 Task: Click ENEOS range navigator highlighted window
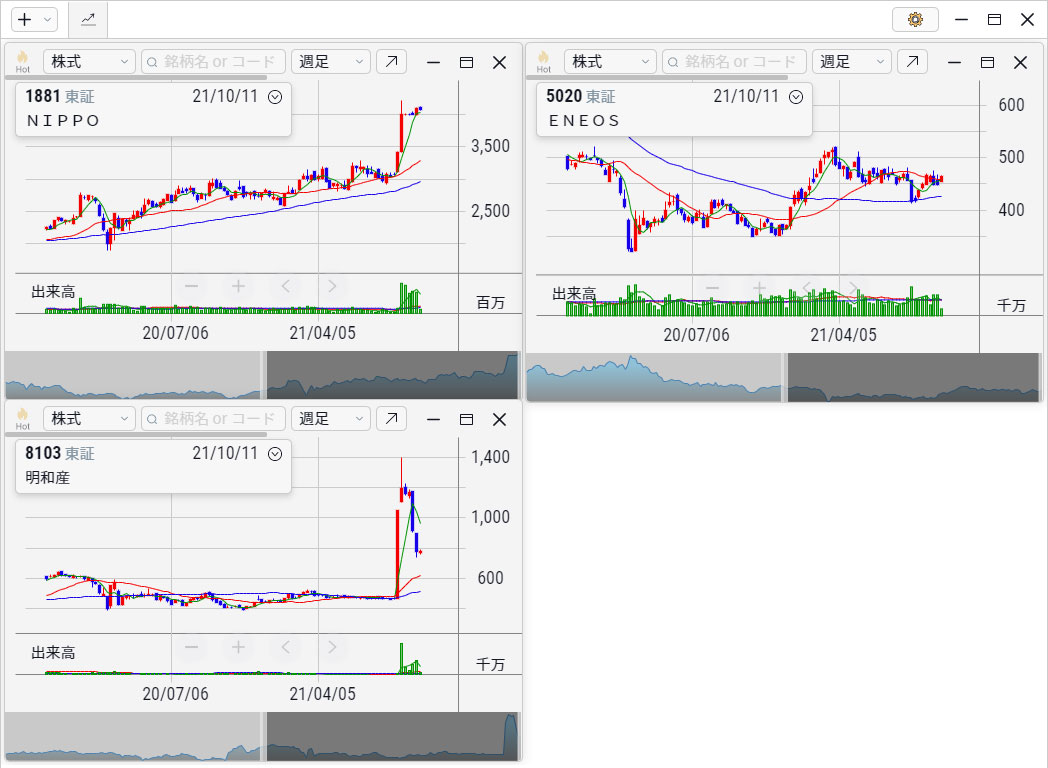913,378
